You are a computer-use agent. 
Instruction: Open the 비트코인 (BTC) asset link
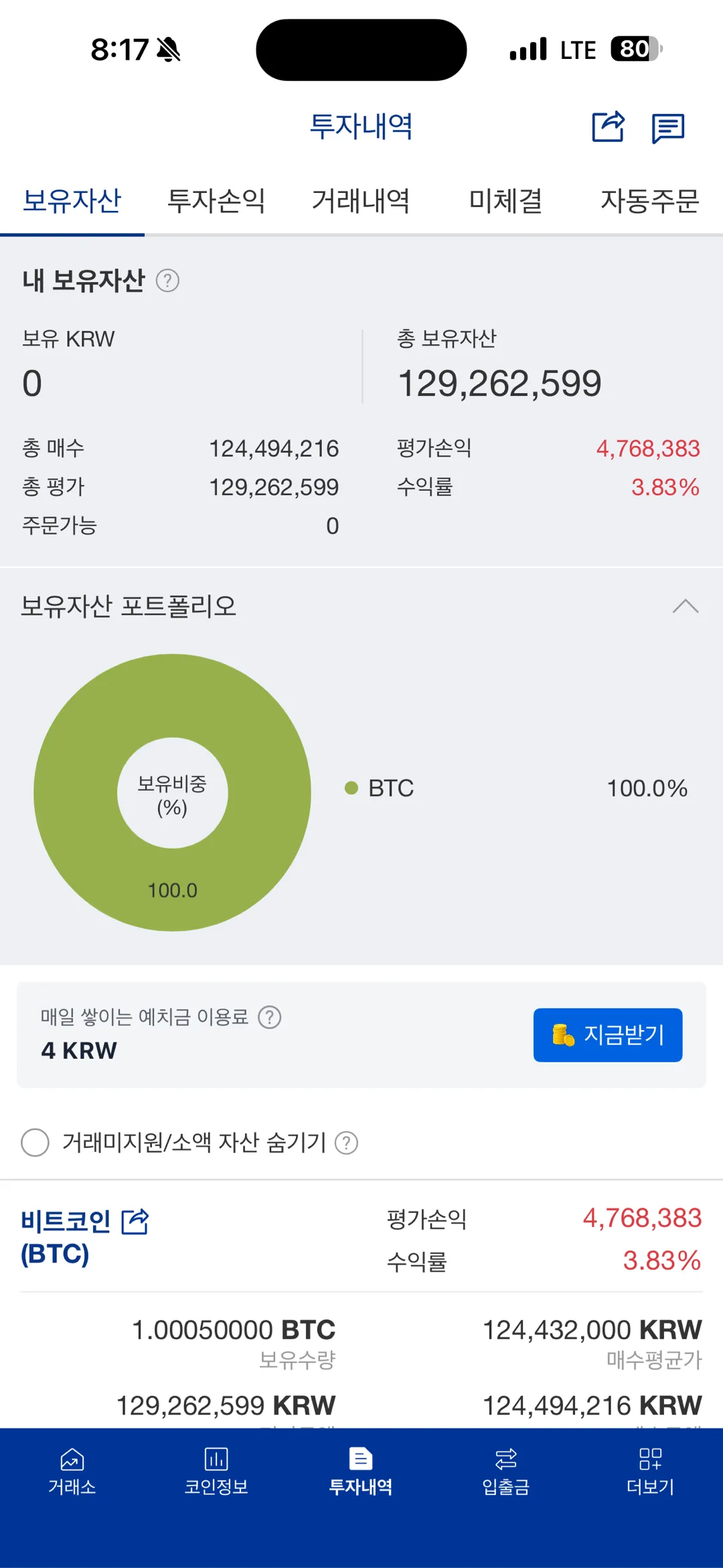[66, 1237]
